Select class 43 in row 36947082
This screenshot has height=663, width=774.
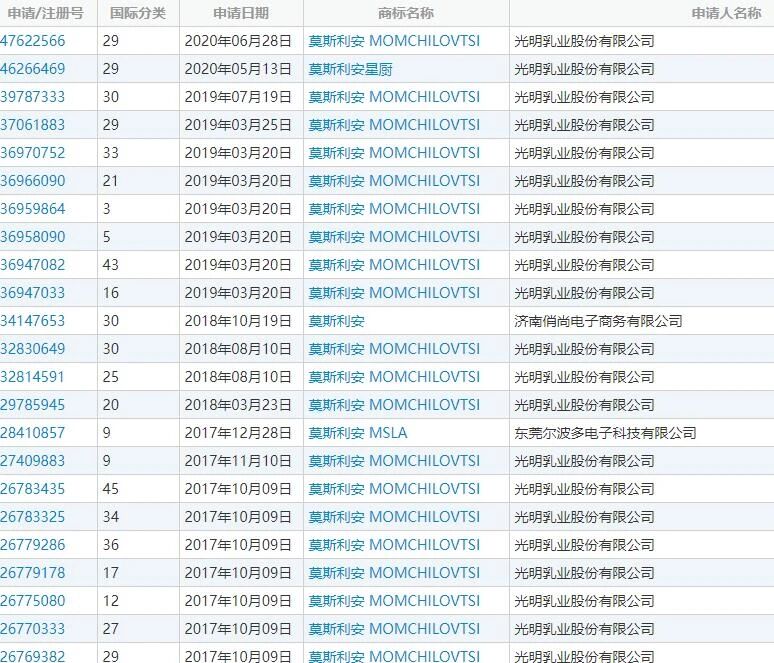111,265
